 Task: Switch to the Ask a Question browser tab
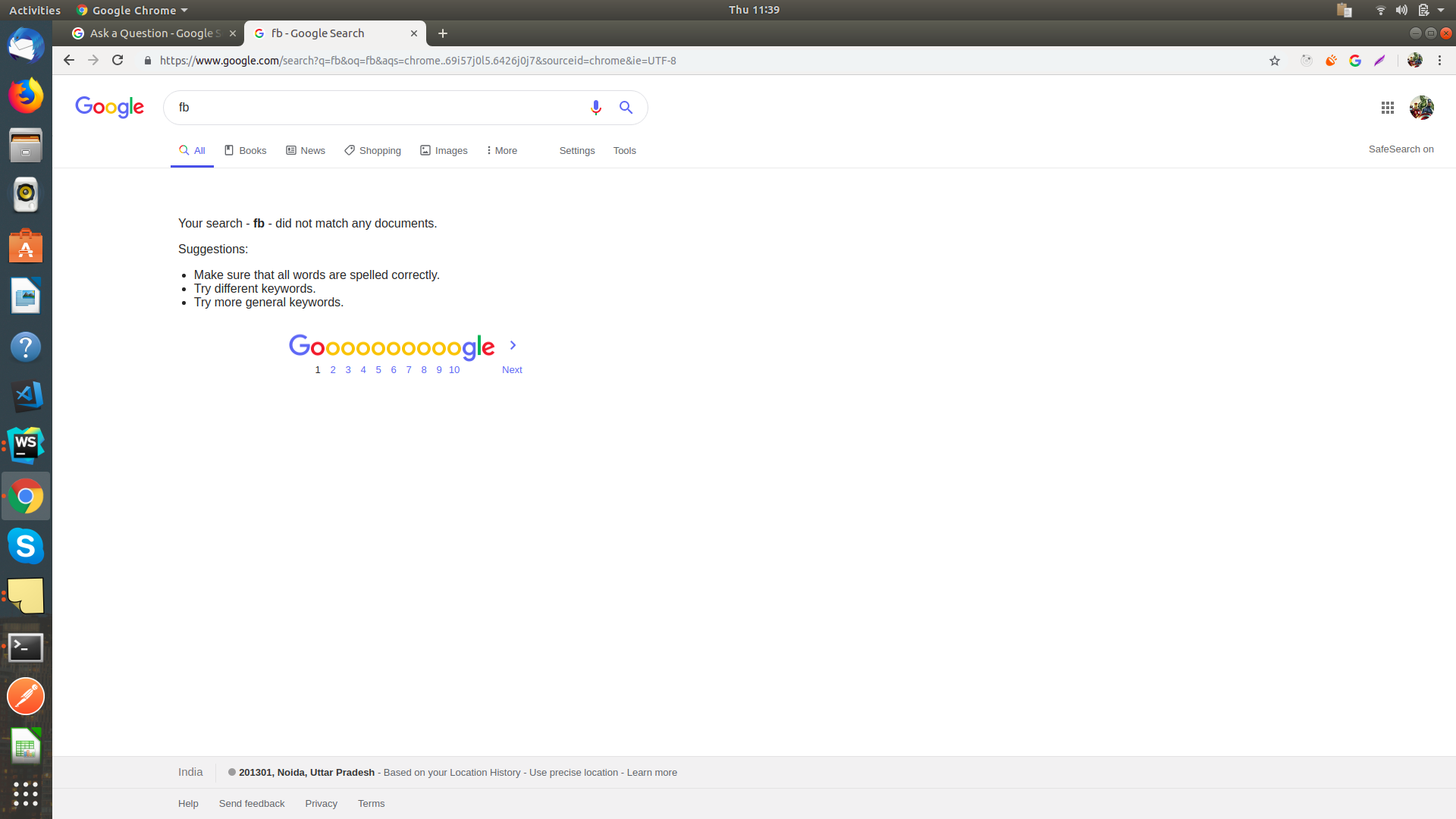[x=152, y=33]
